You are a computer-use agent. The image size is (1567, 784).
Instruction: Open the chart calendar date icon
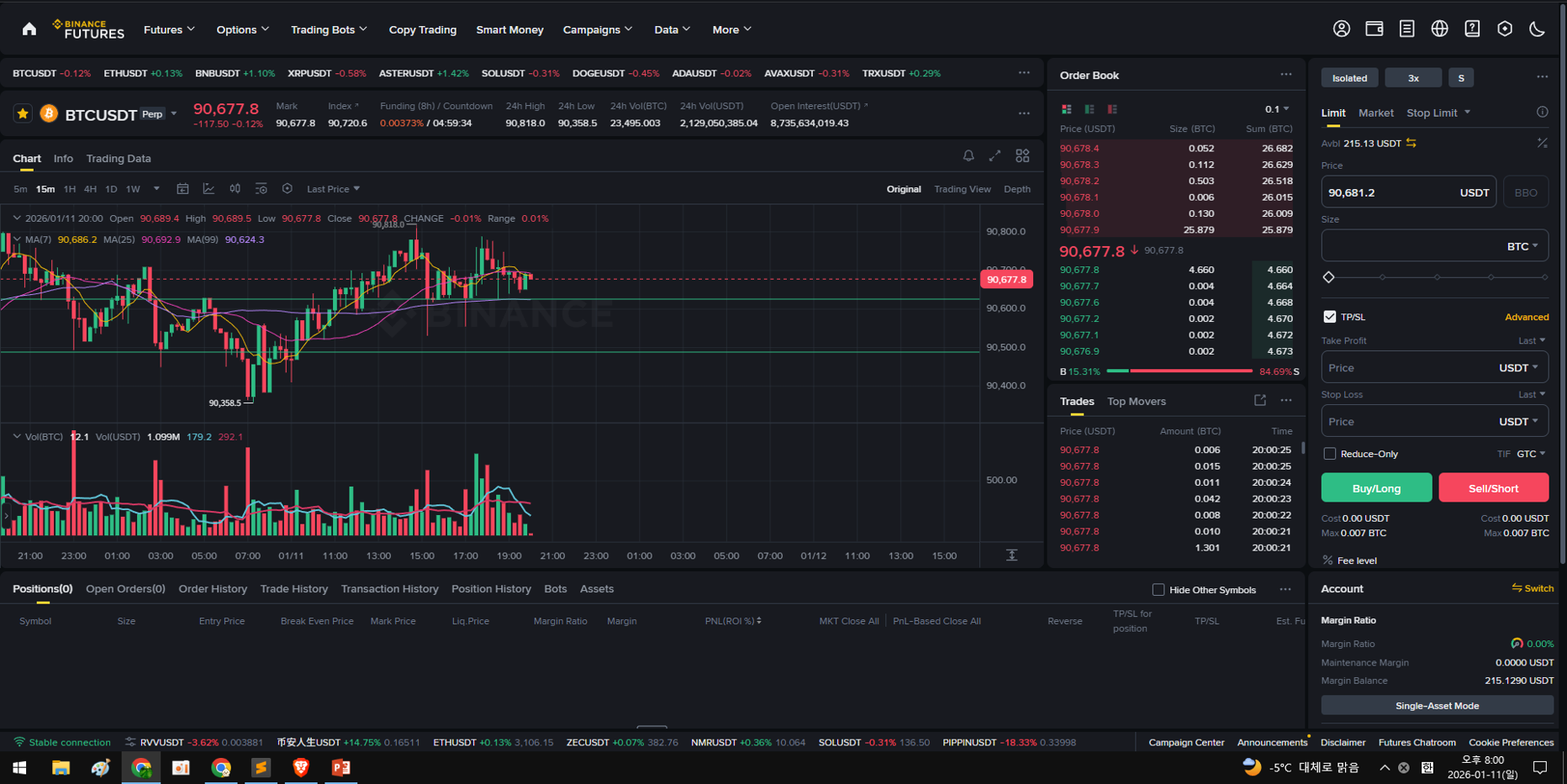(182, 189)
